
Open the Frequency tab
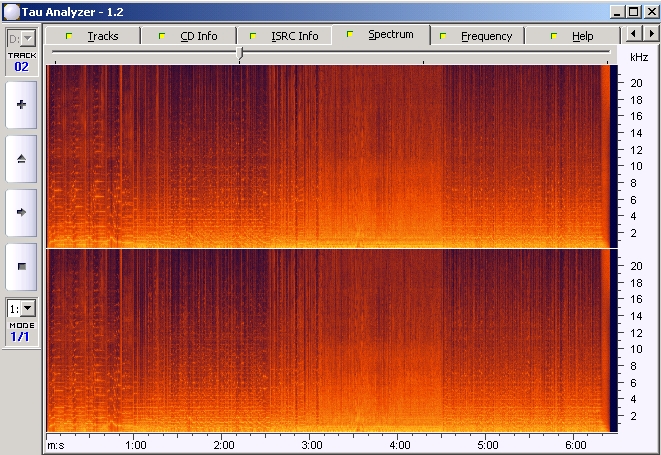477,36
